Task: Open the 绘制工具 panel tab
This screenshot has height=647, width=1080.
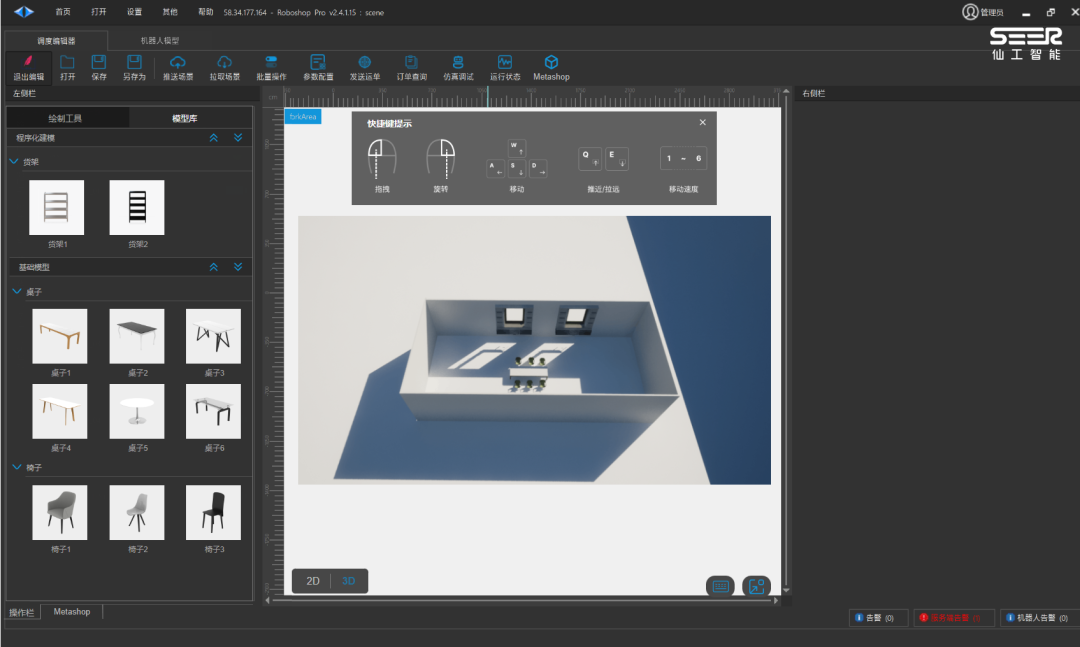Action: click(66, 118)
